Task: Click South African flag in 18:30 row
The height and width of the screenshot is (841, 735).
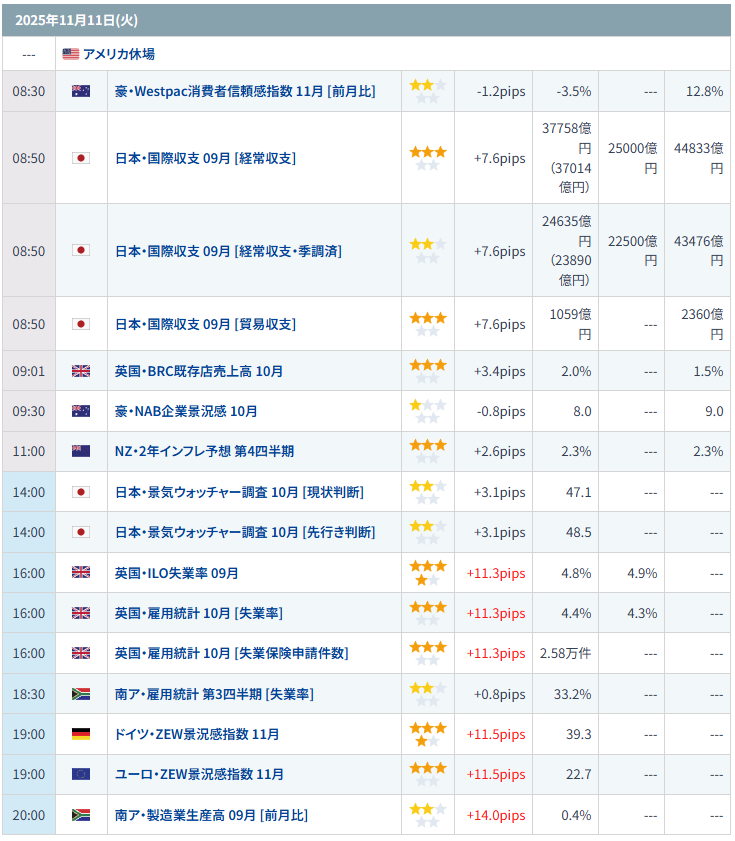Action: (81, 694)
